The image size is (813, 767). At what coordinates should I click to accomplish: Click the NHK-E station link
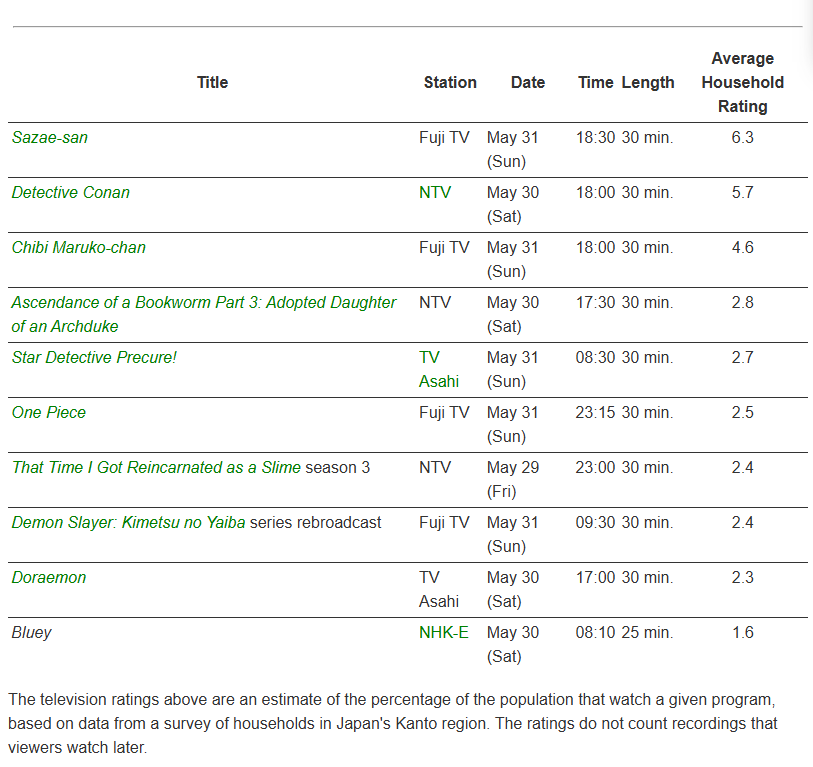click(x=444, y=632)
